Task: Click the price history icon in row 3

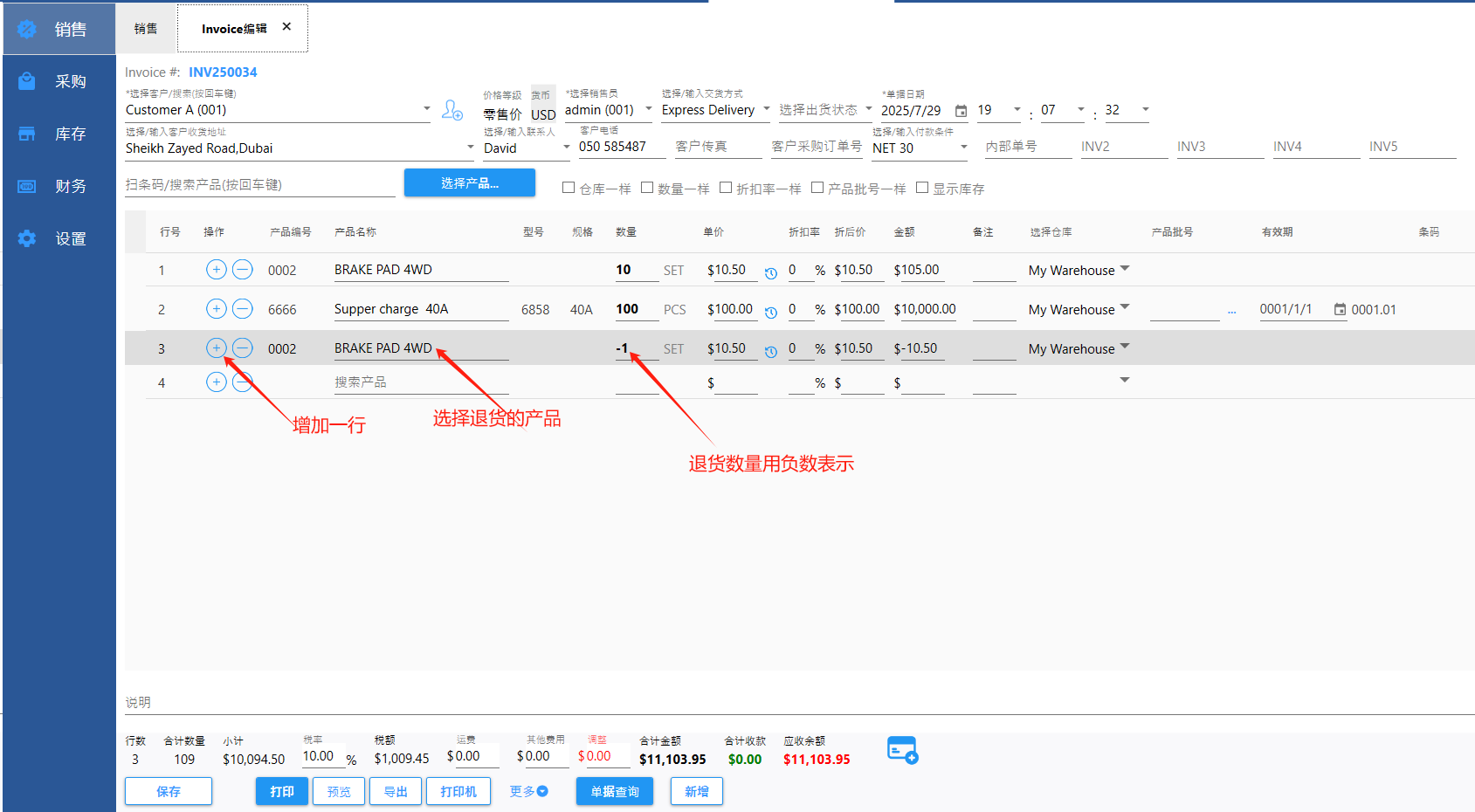Action: 771,352
